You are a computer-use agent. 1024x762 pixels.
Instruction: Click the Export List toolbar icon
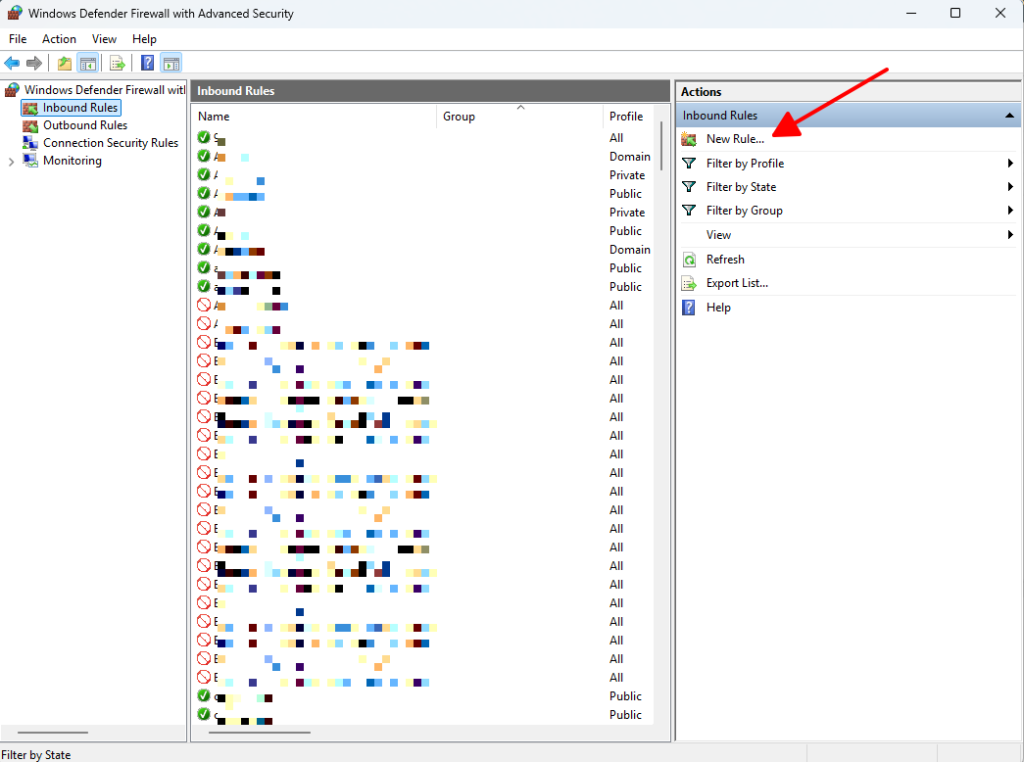click(118, 63)
